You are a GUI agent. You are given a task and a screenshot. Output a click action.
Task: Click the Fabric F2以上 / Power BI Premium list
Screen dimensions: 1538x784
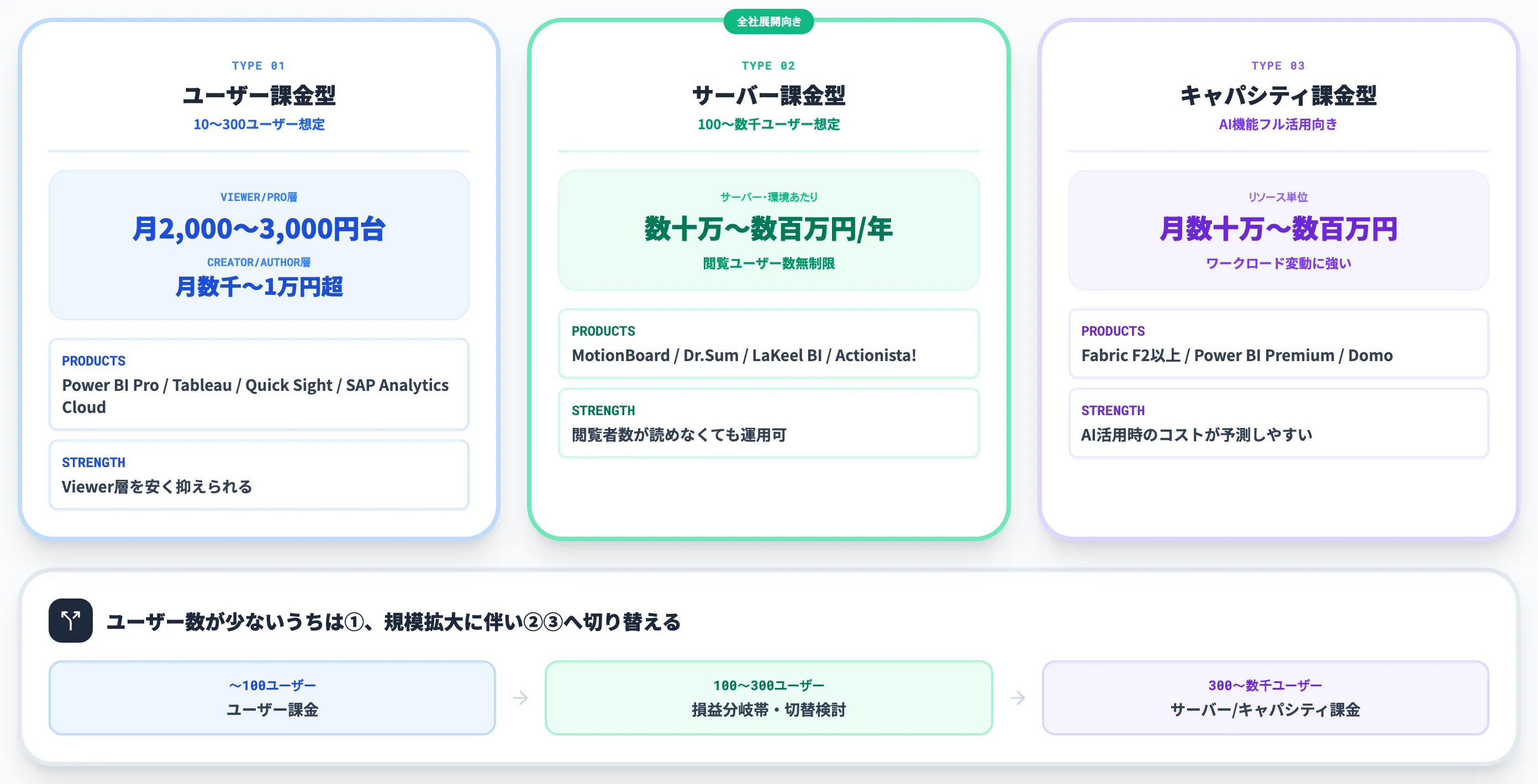pyautogui.click(x=1236, y=356)
